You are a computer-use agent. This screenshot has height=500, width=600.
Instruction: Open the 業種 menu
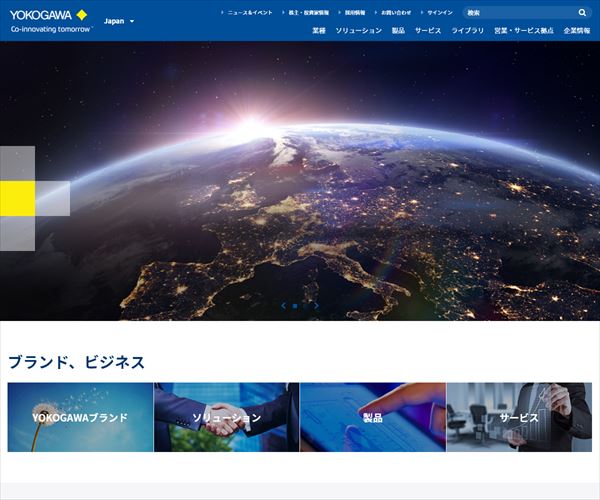click(319, 31)
